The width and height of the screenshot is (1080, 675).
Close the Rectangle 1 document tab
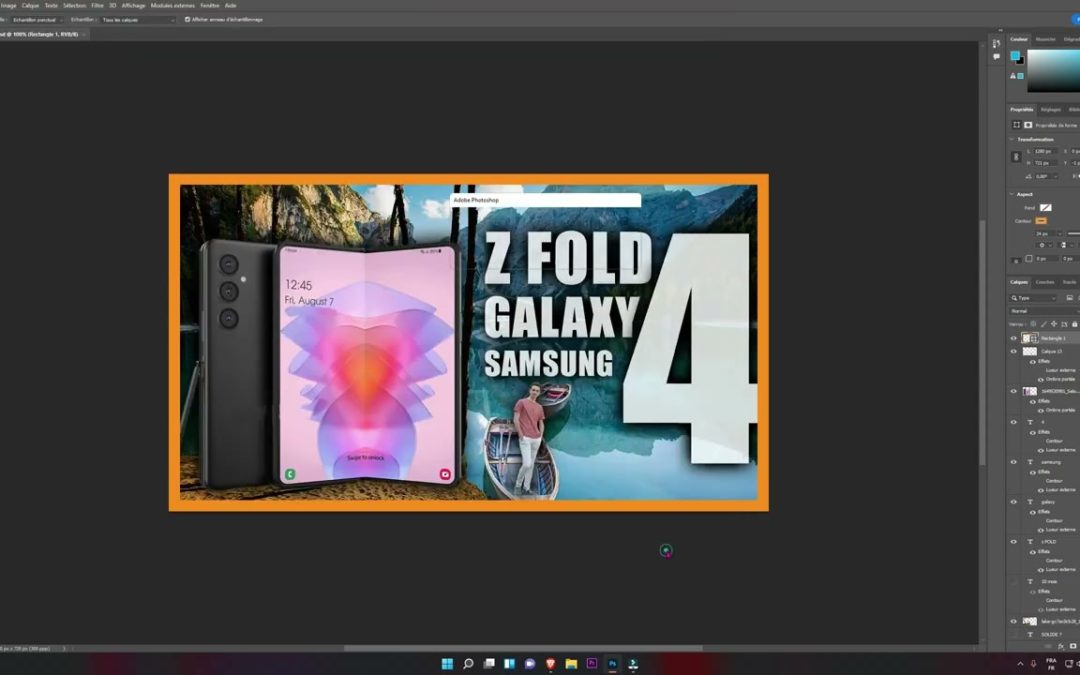[x=84, y=34]
